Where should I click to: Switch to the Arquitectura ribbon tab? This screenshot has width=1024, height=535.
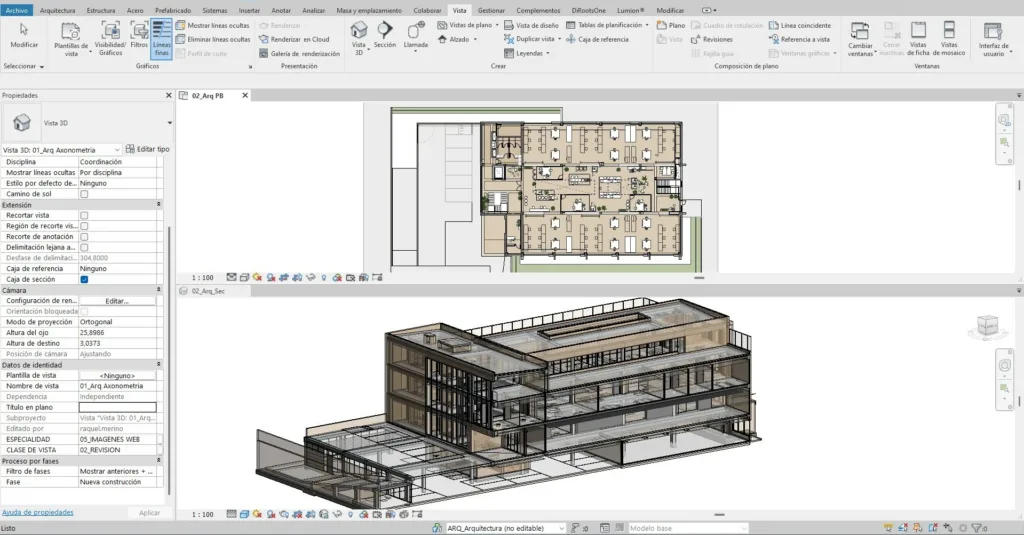click(x=57, y=9)
